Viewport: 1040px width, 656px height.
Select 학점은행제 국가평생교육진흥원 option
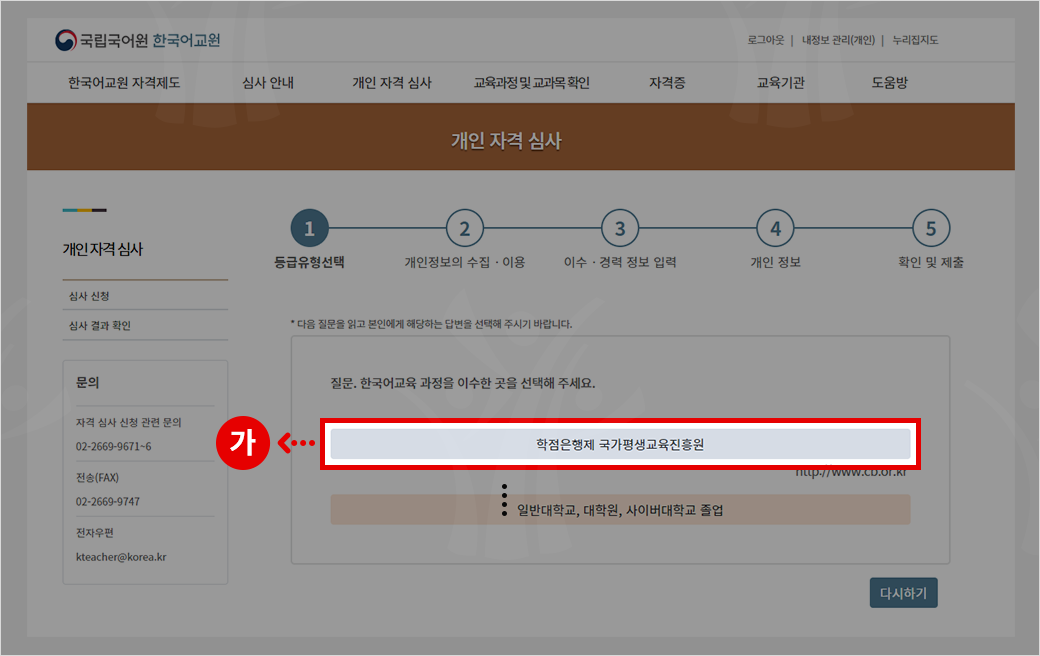click(620, 444)
